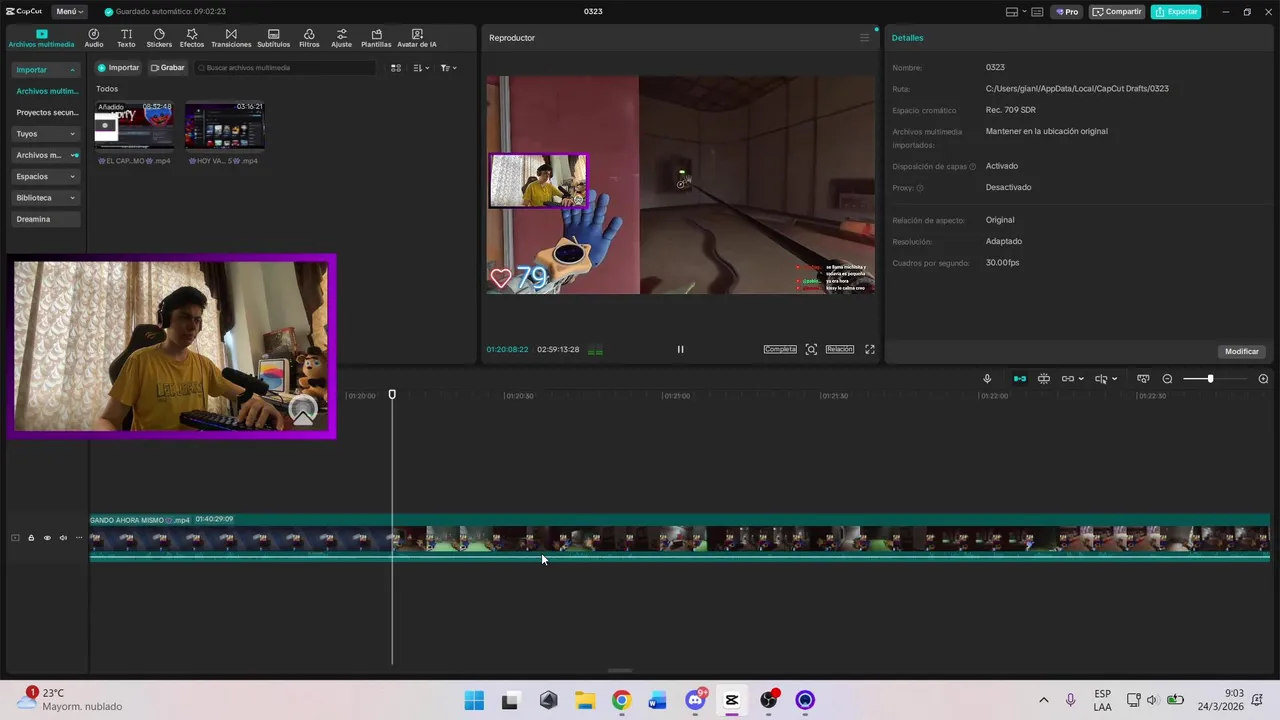This screenshot has width=1280, height=720.
Task: Open the Menú dropdown
Action: 69,12
